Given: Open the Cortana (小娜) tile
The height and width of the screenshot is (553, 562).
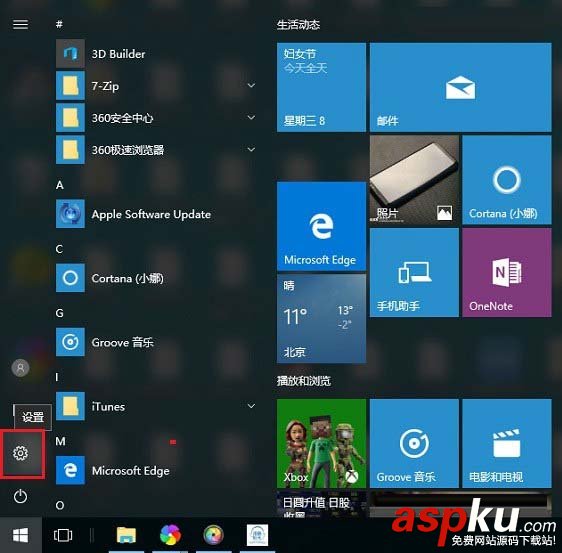Looking at the screenshot, I should pyautogui.click(x=507, y=180).
